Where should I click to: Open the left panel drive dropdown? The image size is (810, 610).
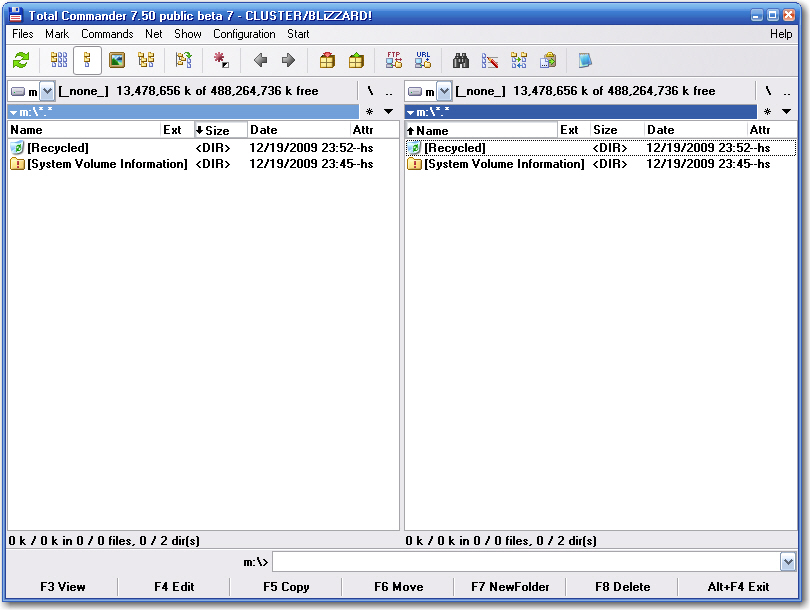pyautogui.click(x=47, y=91)
